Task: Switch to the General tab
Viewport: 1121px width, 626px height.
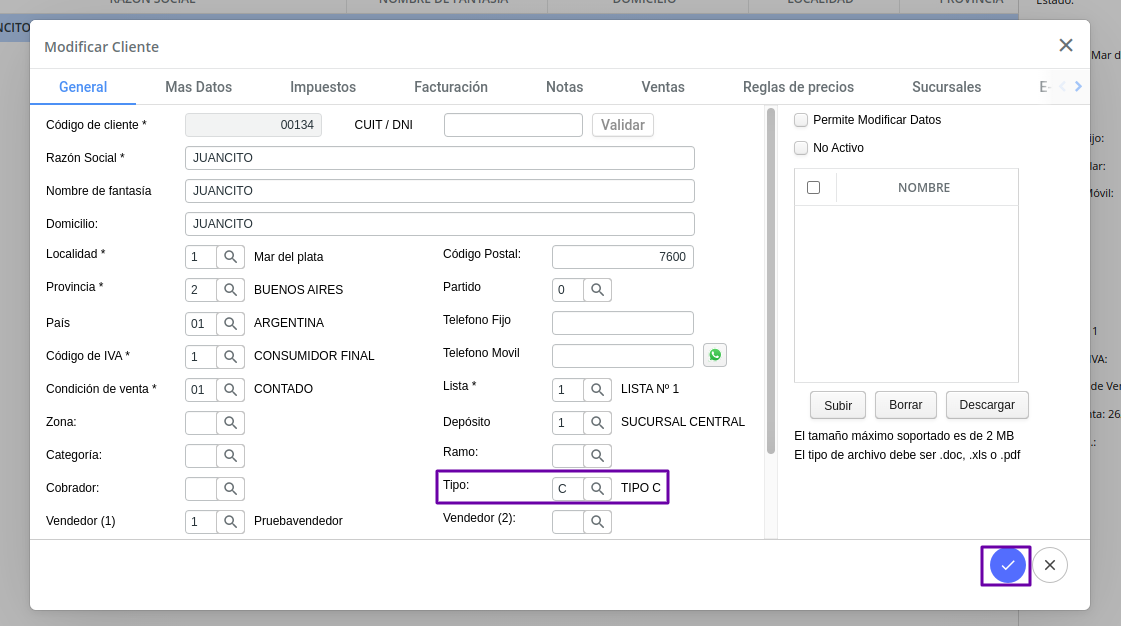Action: (83, 86)
